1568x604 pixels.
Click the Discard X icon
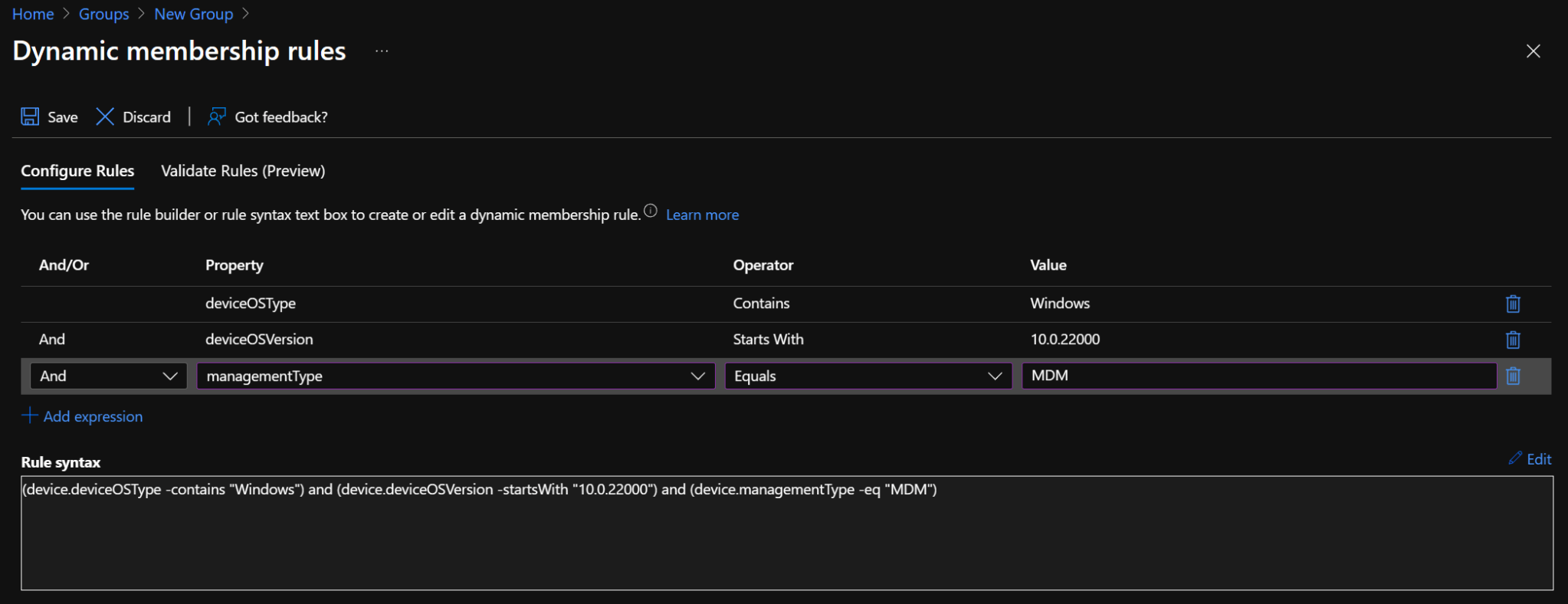[105, 117]
